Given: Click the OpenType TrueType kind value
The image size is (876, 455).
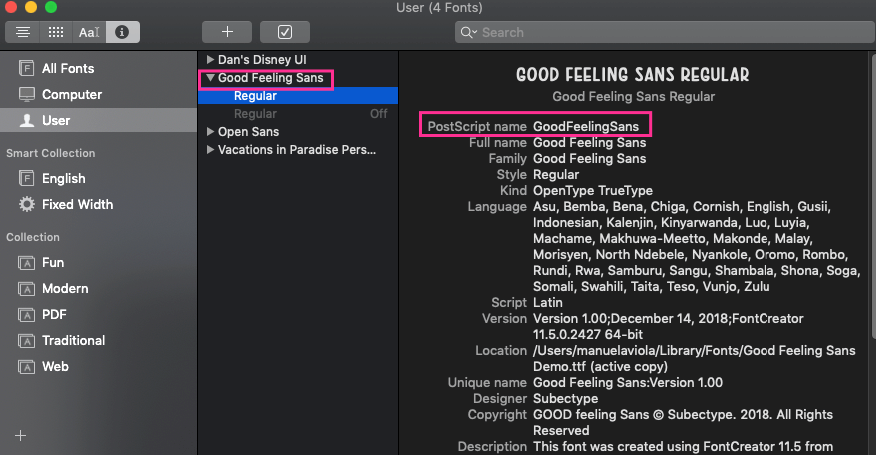Looking at the screenshot, I should coord(593,191).
